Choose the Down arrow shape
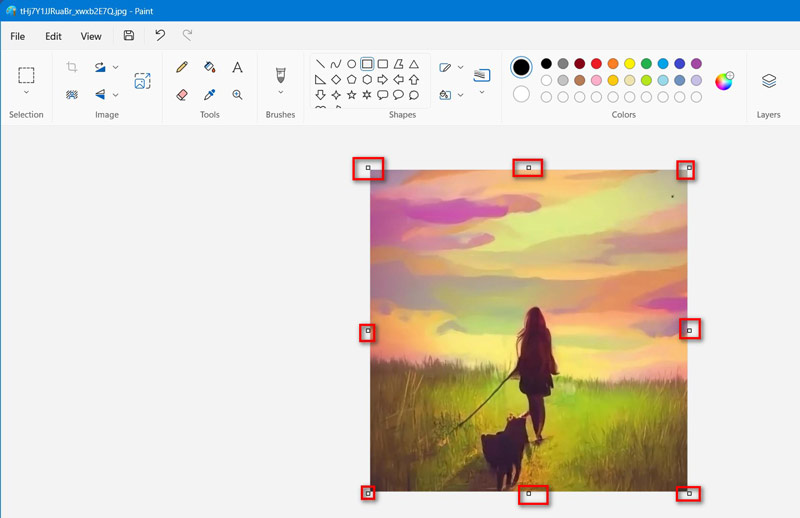Viewport: 800px width, 518px height. pyautogui.click(x=320, y=95)
